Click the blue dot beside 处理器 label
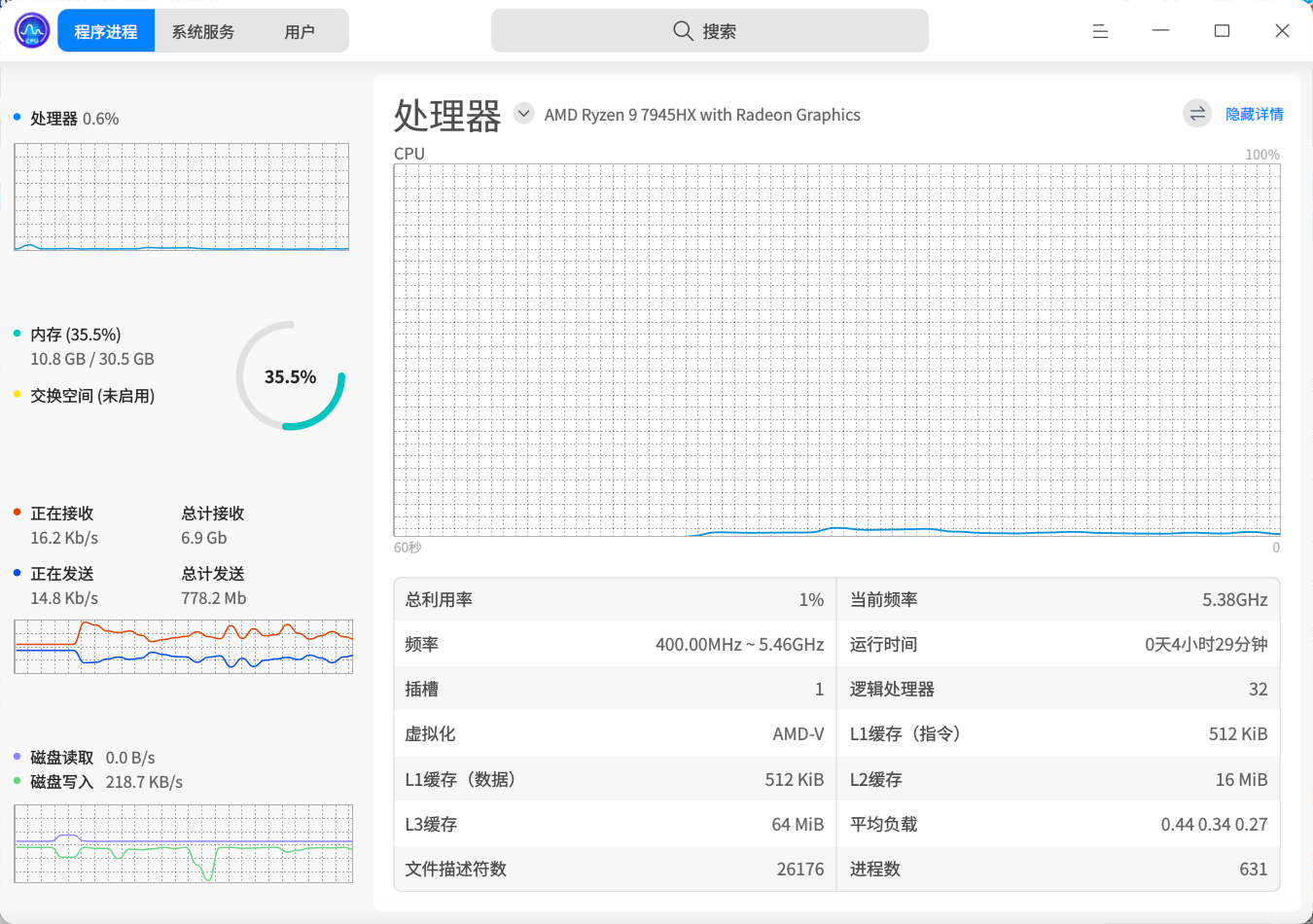1313x924 pixels. (18, 118)
